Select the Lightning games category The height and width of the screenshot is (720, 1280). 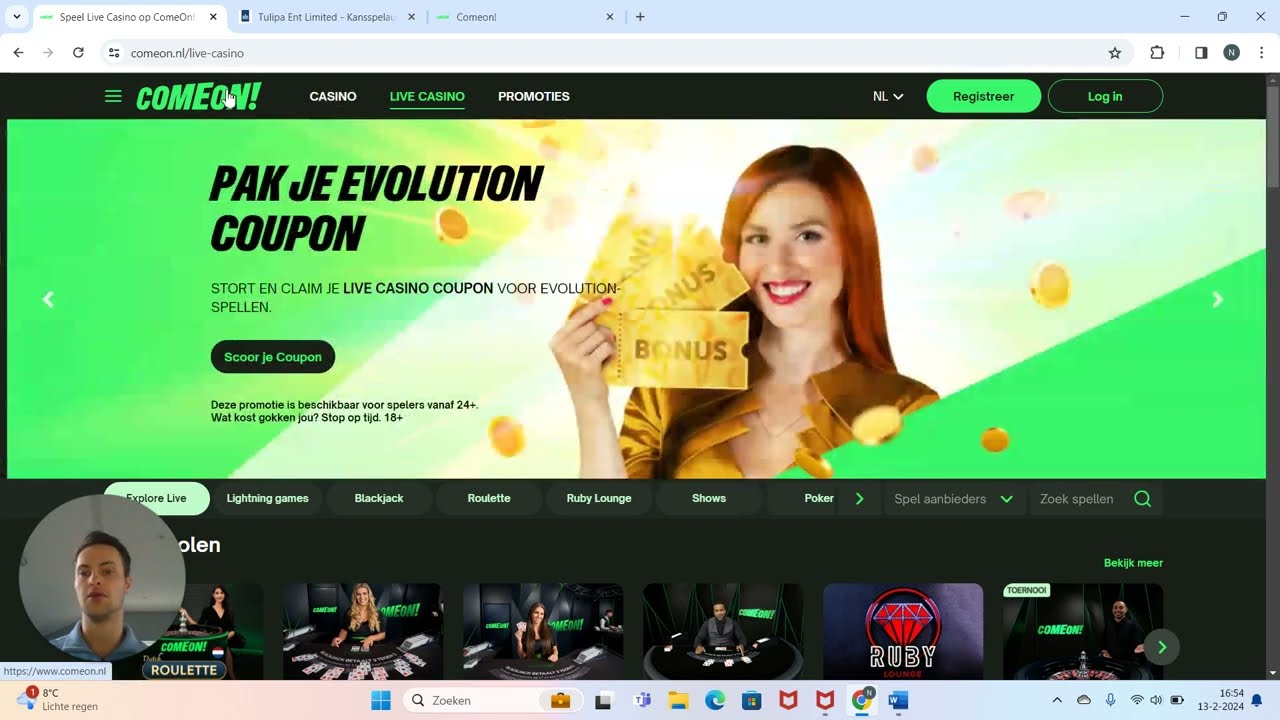267,498
